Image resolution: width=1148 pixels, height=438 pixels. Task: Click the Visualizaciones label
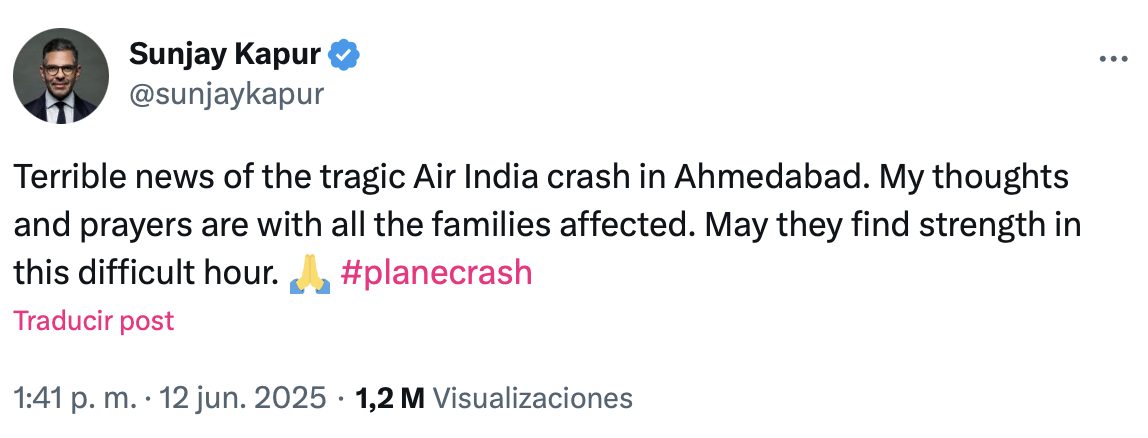click(x=535, y=398)
